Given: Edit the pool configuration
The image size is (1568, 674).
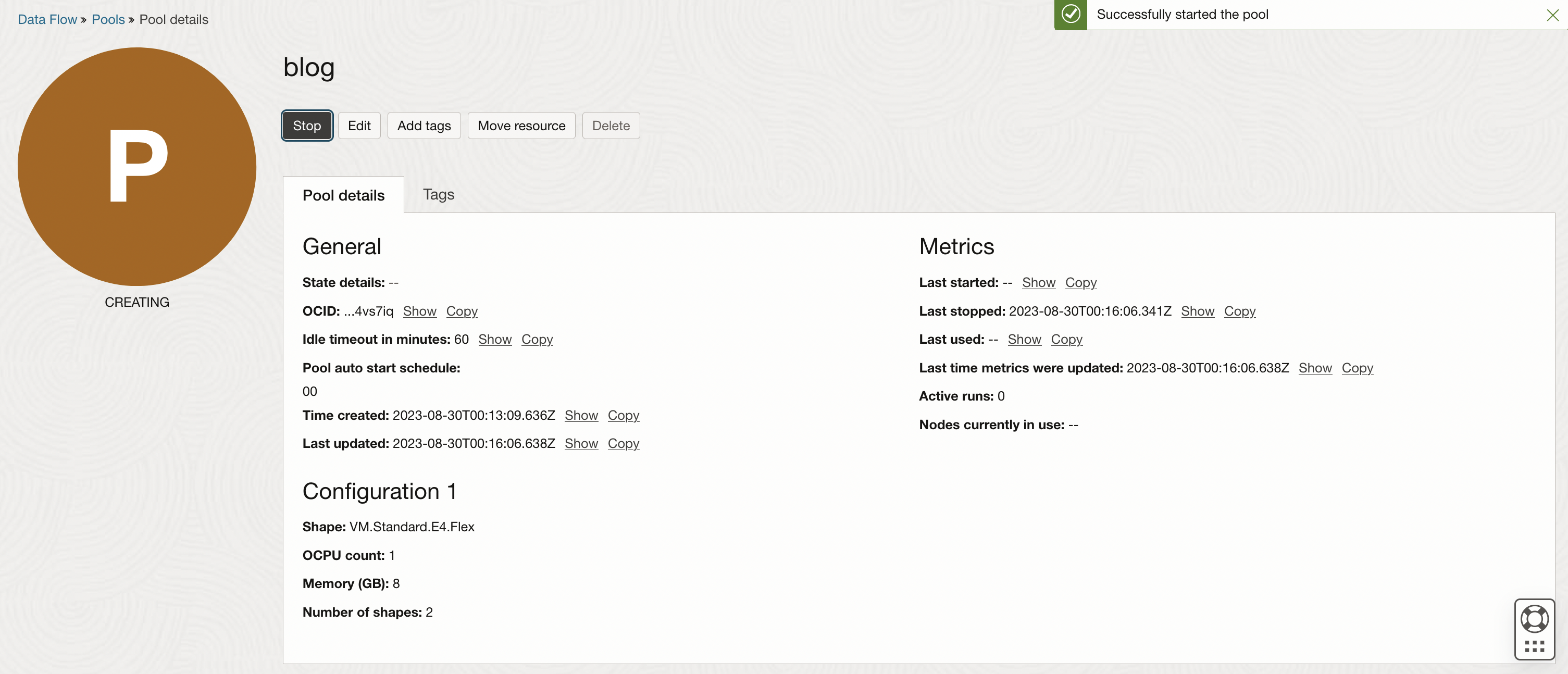Looking at the screenshot, I should point(359,126).
